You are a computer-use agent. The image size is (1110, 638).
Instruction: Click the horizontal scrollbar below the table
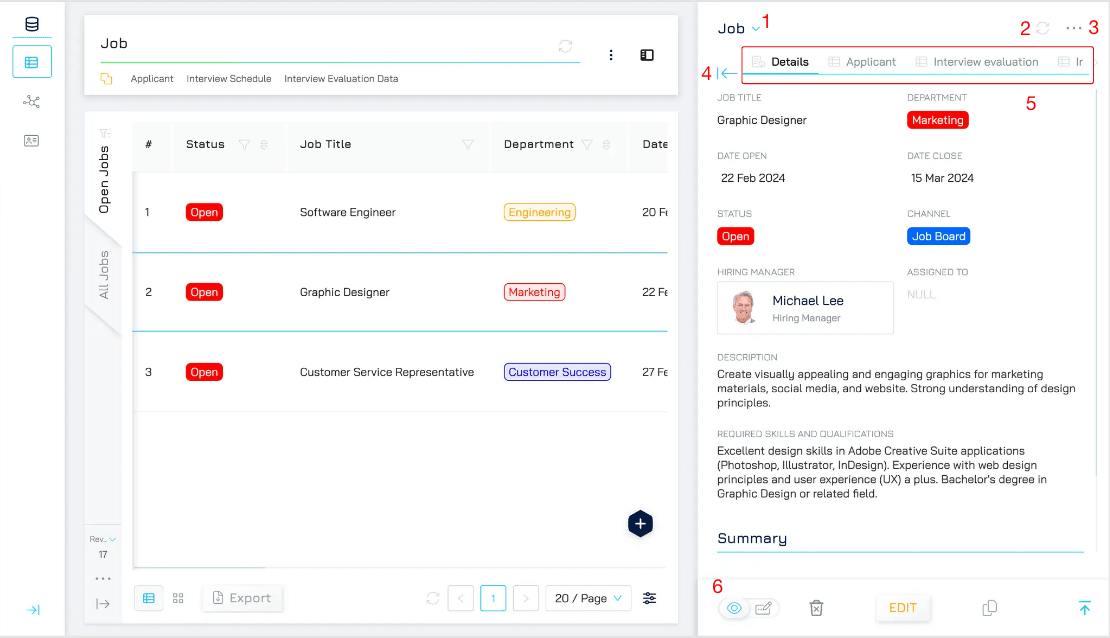point(199,567)
